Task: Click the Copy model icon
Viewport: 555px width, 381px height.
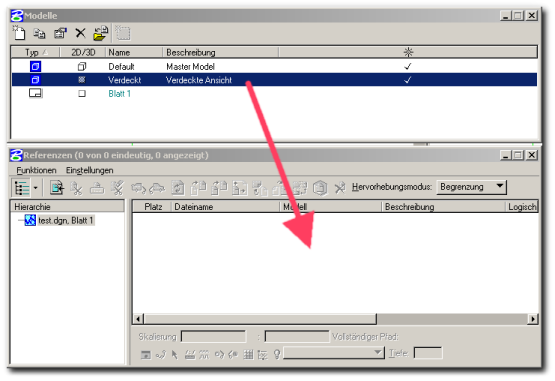Action: (39, 34)
